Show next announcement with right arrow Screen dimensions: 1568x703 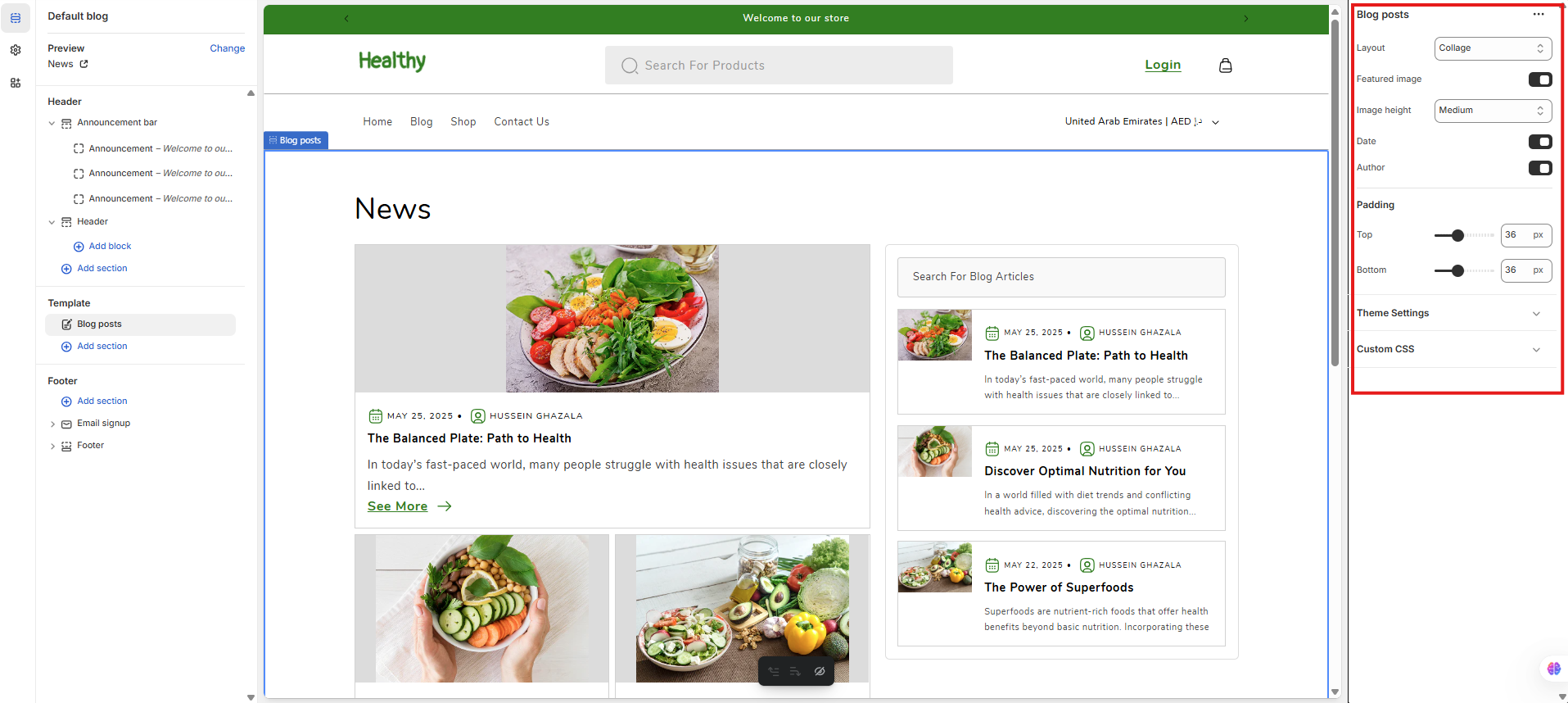tap(1246, 18)
